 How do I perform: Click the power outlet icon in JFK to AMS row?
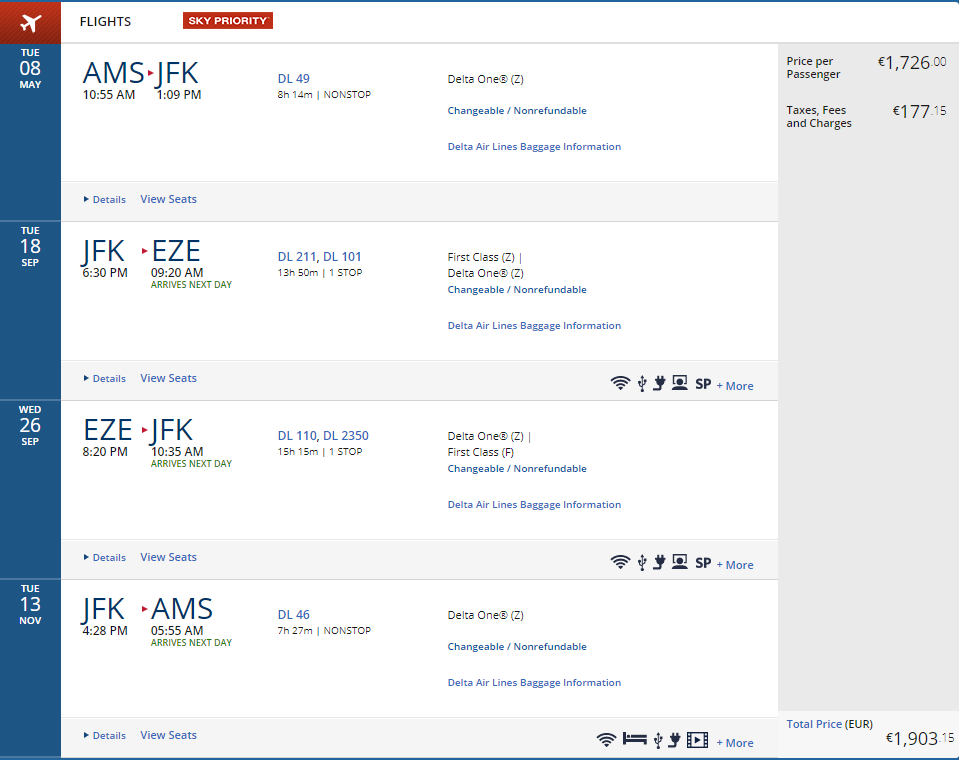tap(675, 740)
